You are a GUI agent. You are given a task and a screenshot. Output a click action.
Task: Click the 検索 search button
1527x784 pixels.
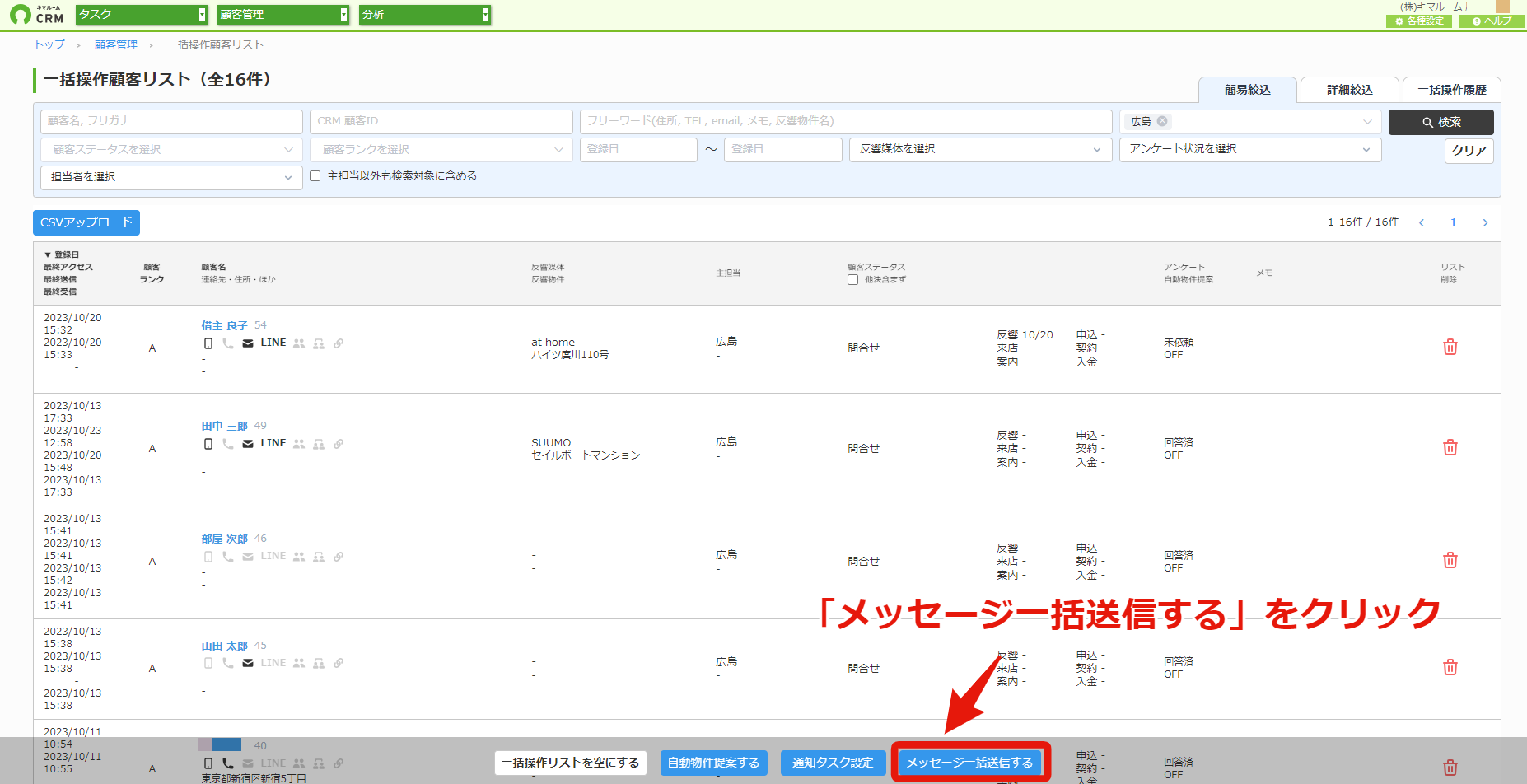1441,122
